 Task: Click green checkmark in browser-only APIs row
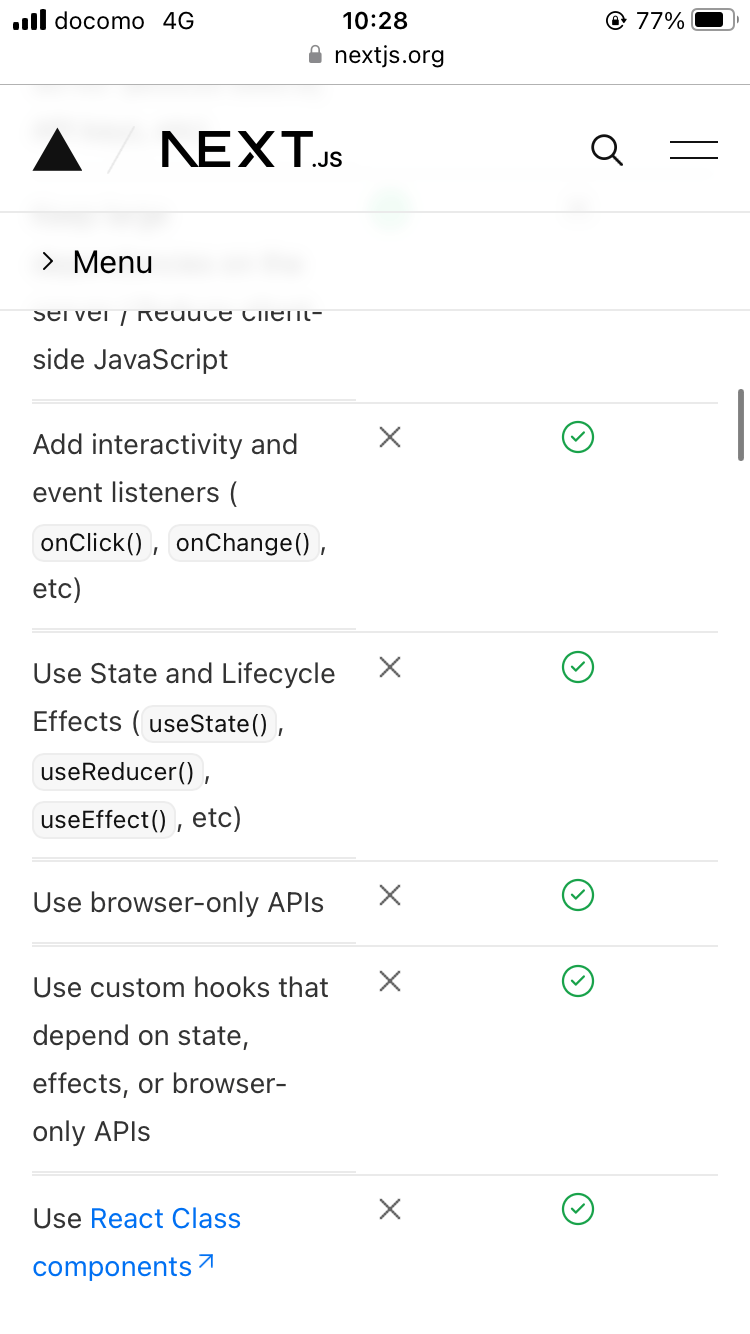coord(578,895)
